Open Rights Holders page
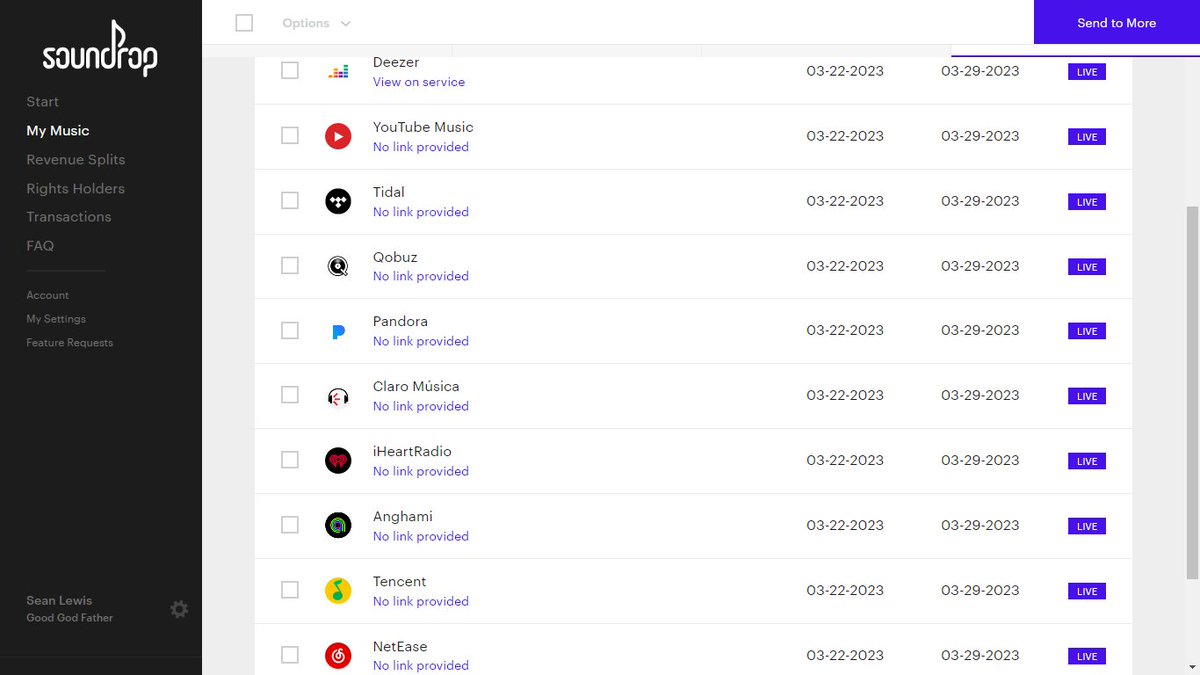This screenshot has width=1200, height=675. click(76, 189)
